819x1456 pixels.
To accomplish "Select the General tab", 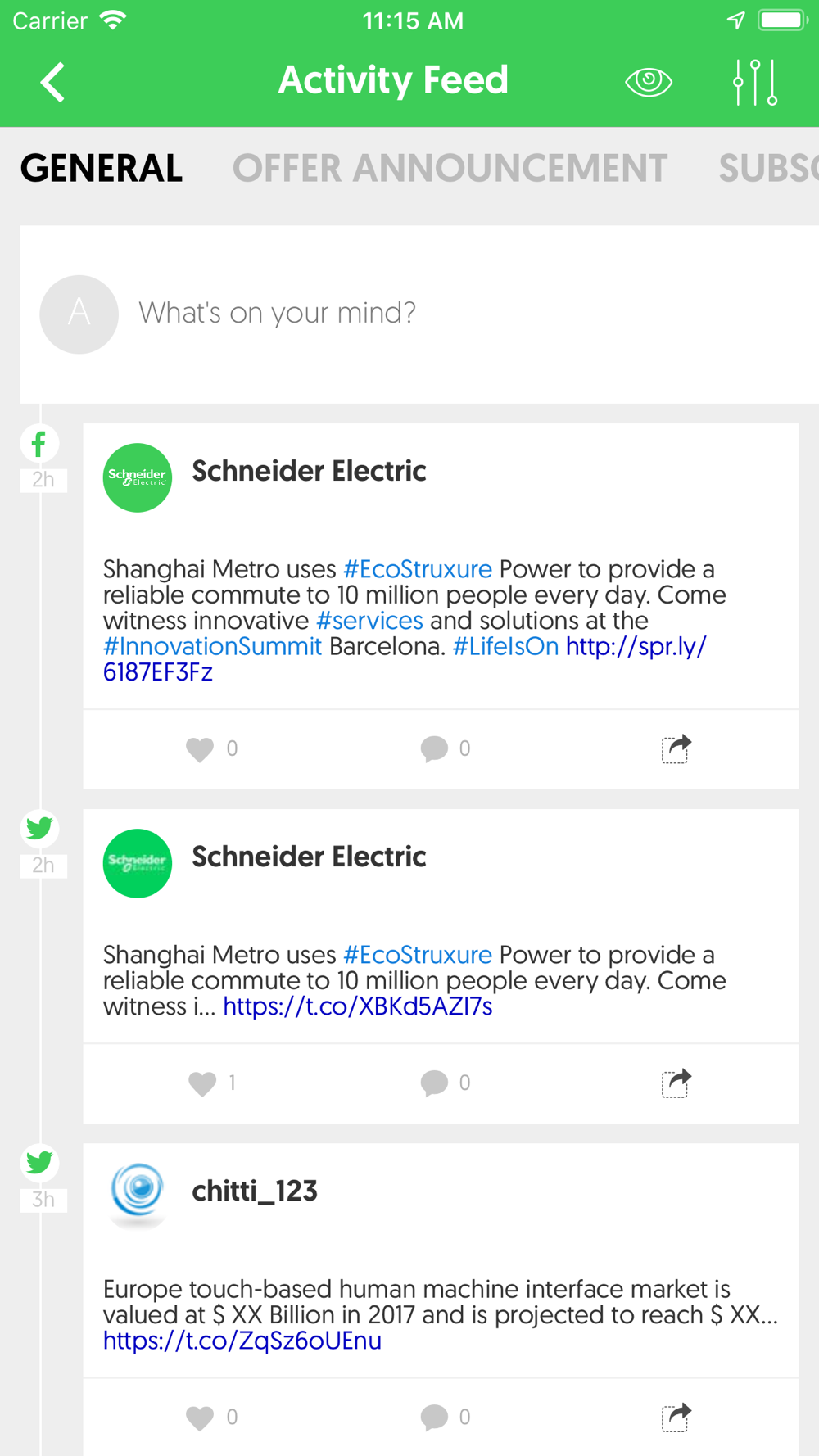I will click(102, 169).
